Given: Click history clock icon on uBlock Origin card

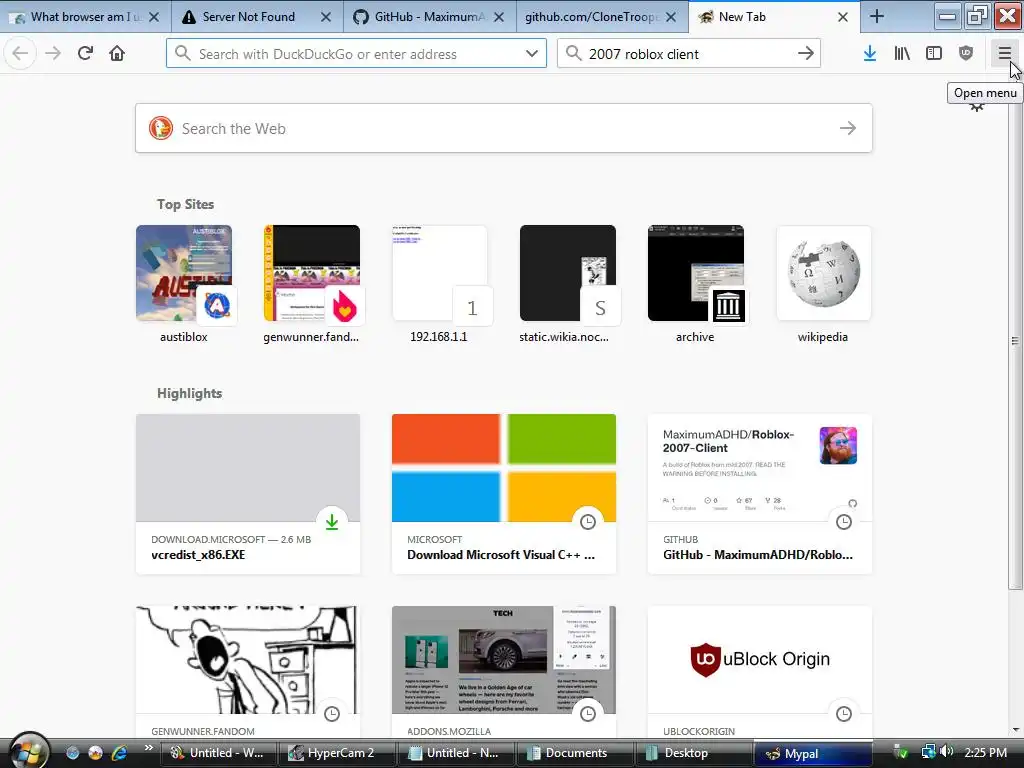Looking at the screenshot, I should [844, 713].
